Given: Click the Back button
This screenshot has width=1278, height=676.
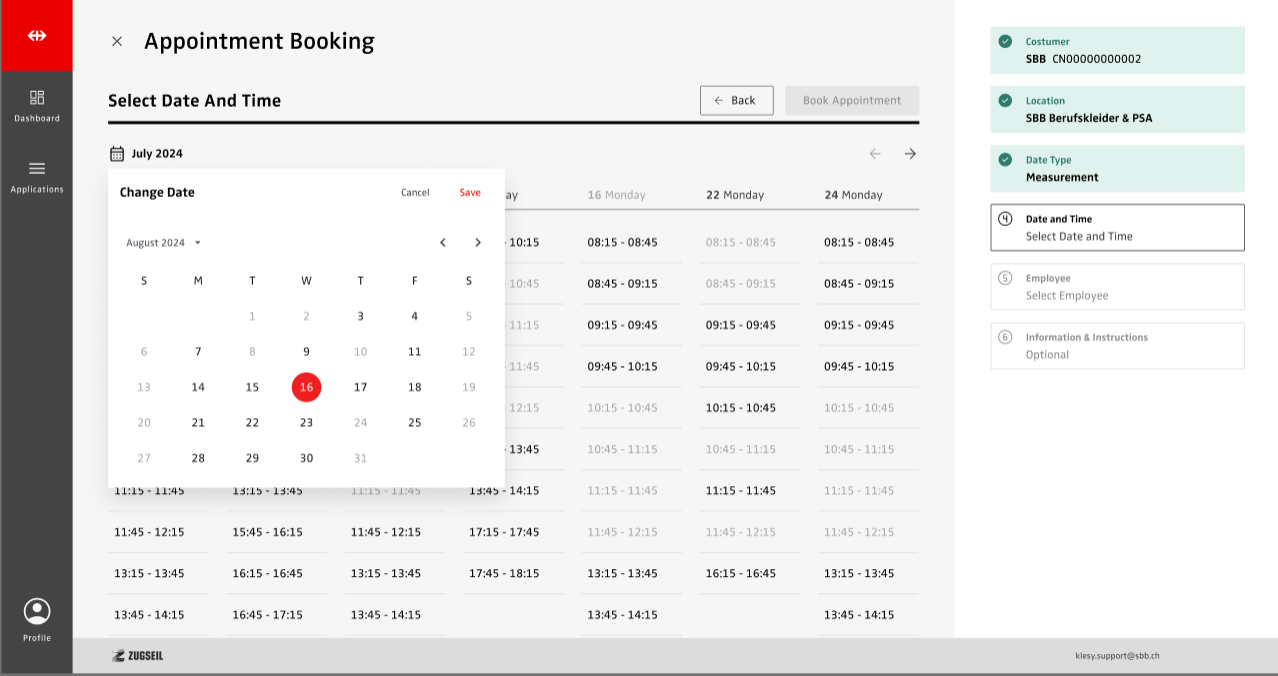Looking at the screenshot, I should coord(736,101).
